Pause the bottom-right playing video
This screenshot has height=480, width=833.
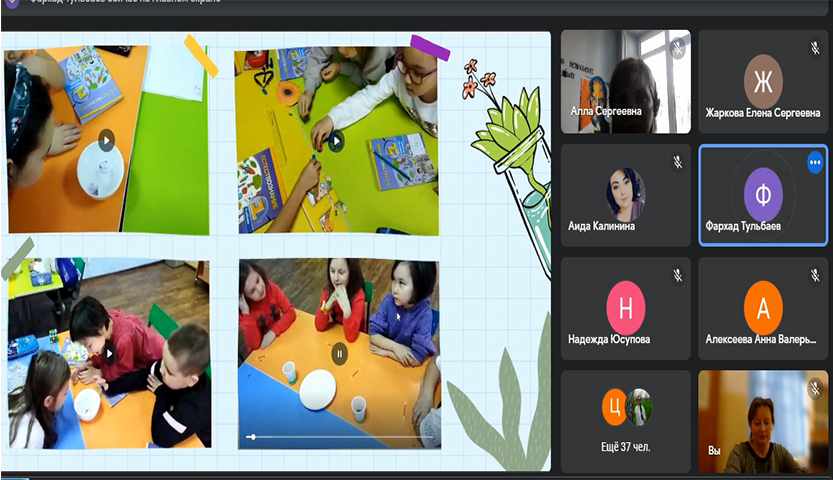tap(339, 352)
